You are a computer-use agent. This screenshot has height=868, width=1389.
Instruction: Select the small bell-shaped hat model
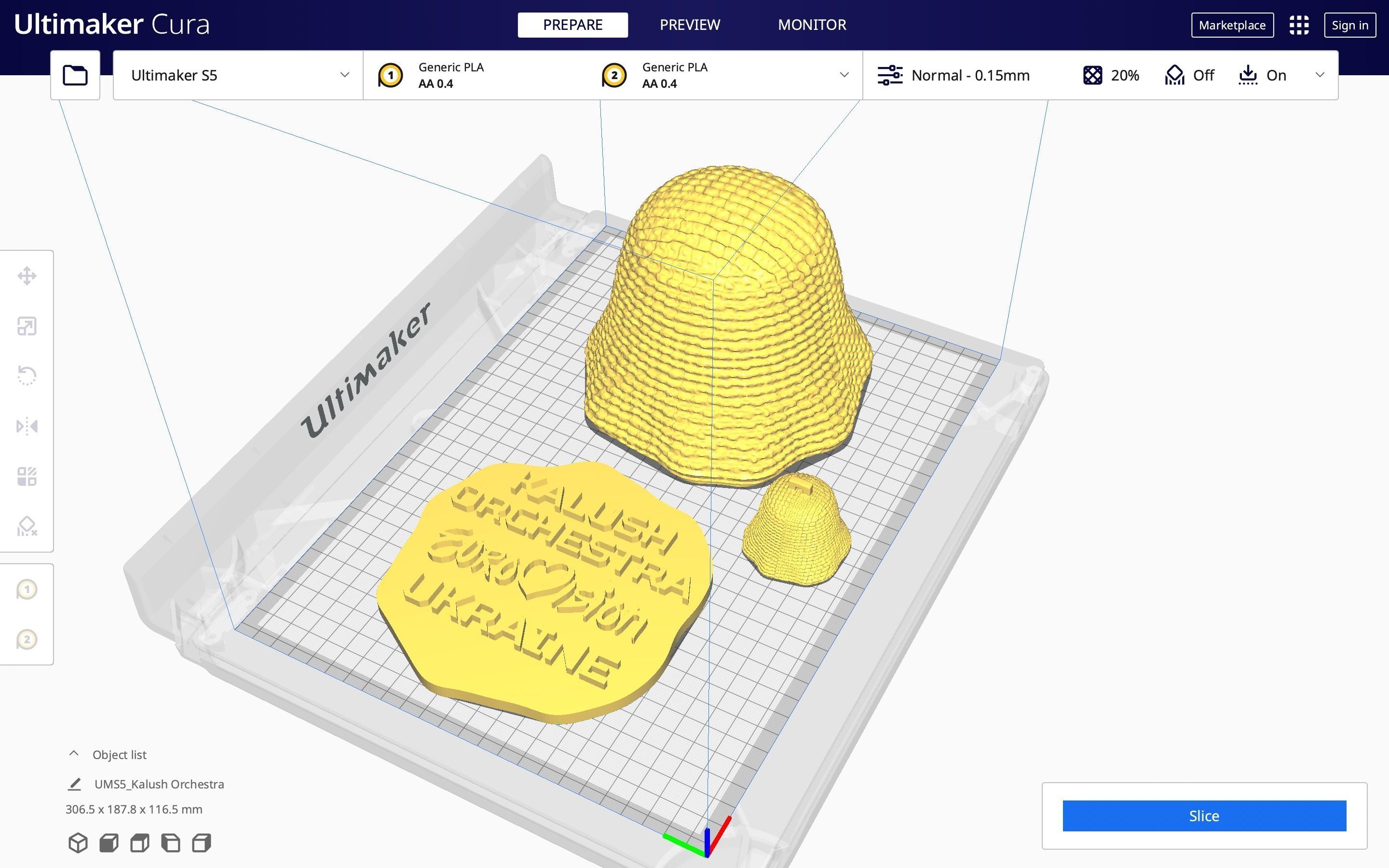(x=797, y=531)
